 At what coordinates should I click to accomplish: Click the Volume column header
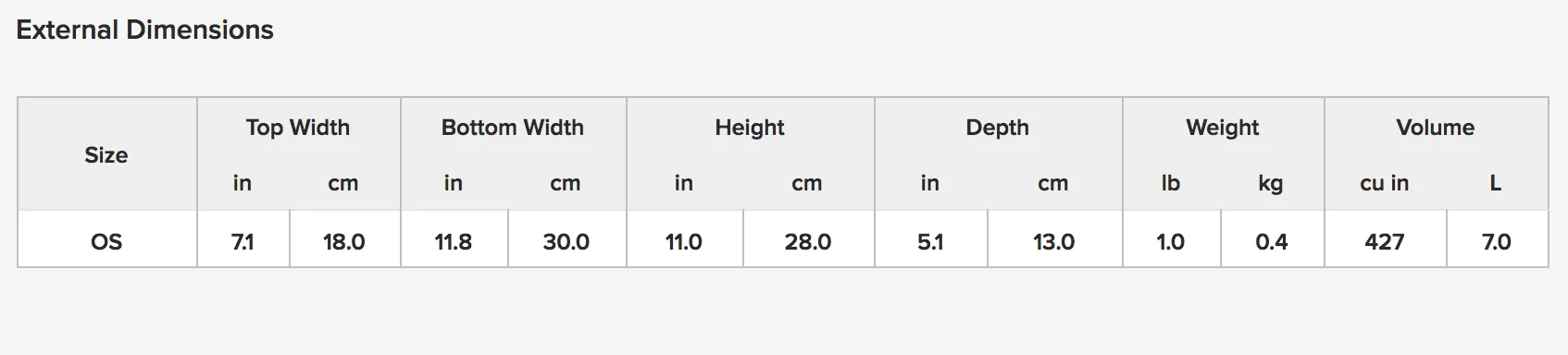pos(1436,127)
